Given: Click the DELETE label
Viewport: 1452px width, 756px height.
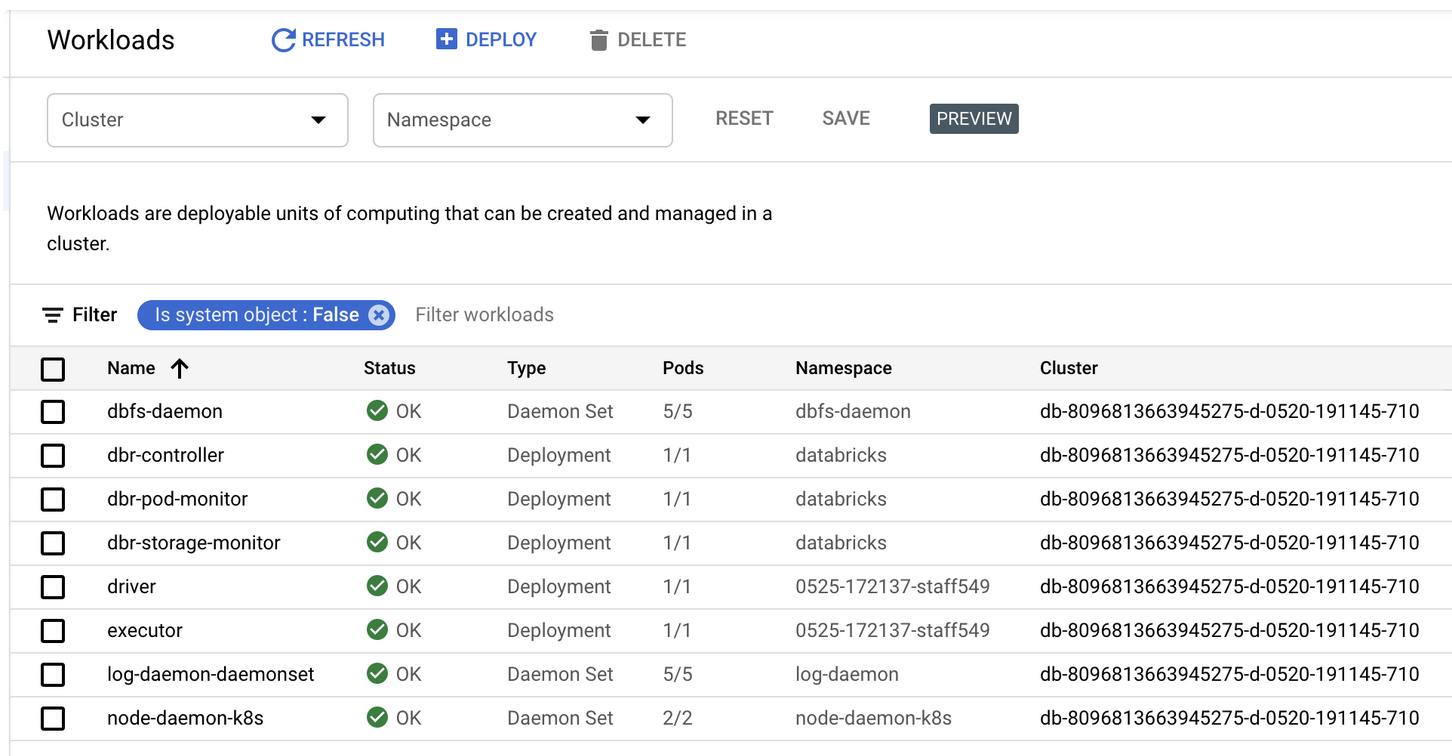Looking at the screenshot, I should pos(652,40).
